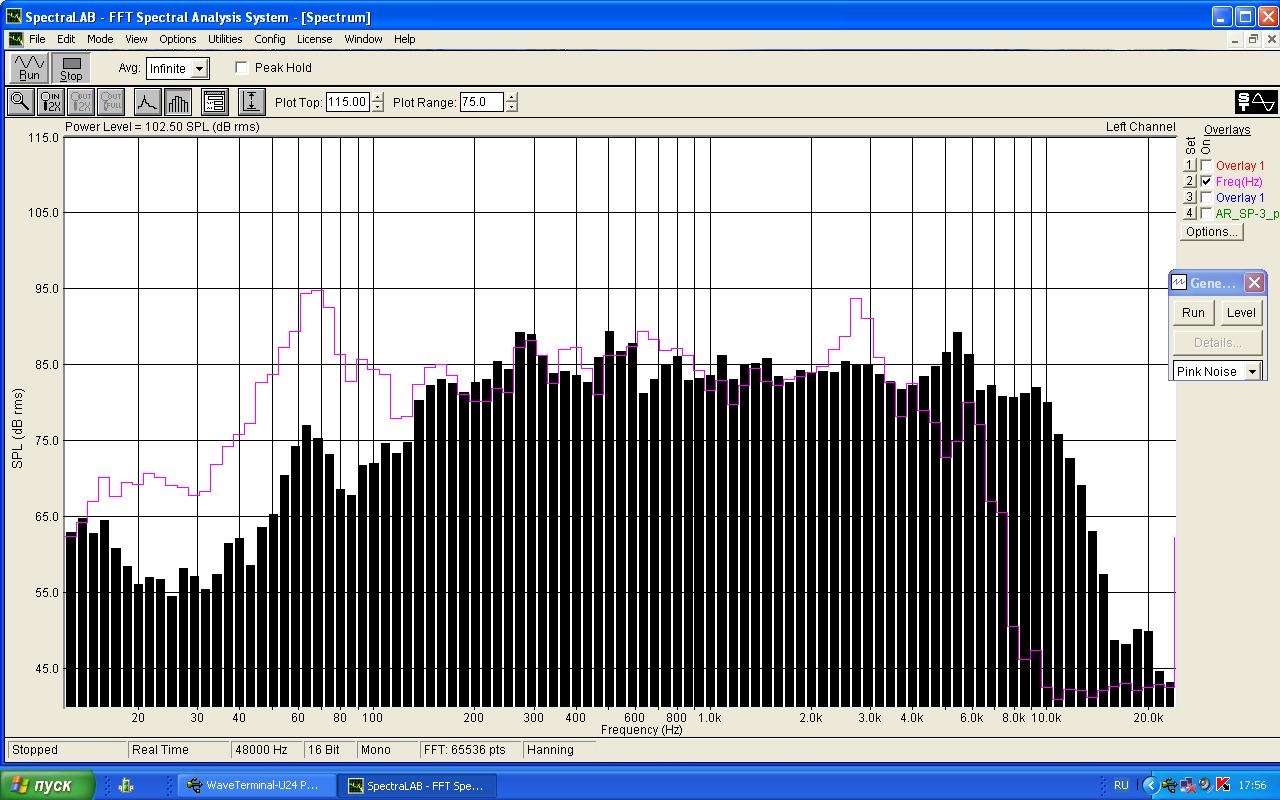1280x800 pixels.
Task: Select the magnifier zoom tool
Action: point(20,101)
